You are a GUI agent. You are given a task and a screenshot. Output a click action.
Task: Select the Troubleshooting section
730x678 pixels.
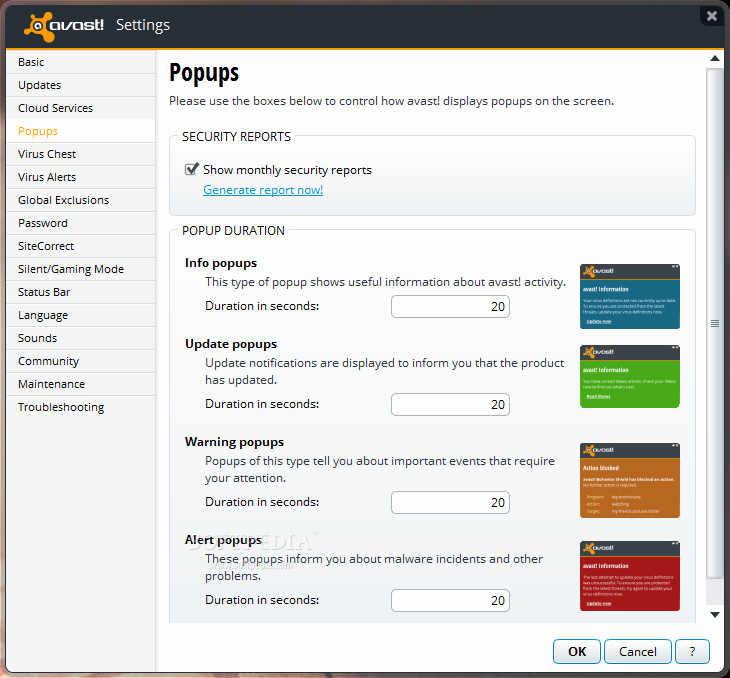click(x=81, y=407)
